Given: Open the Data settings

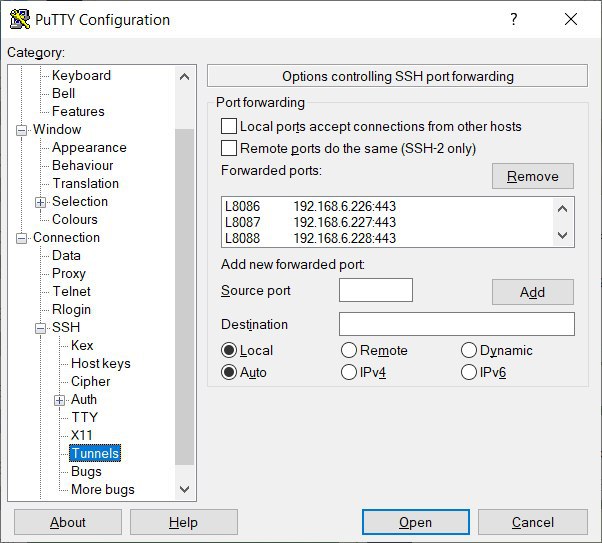Looking at the screenshot, I should point(66,255).
